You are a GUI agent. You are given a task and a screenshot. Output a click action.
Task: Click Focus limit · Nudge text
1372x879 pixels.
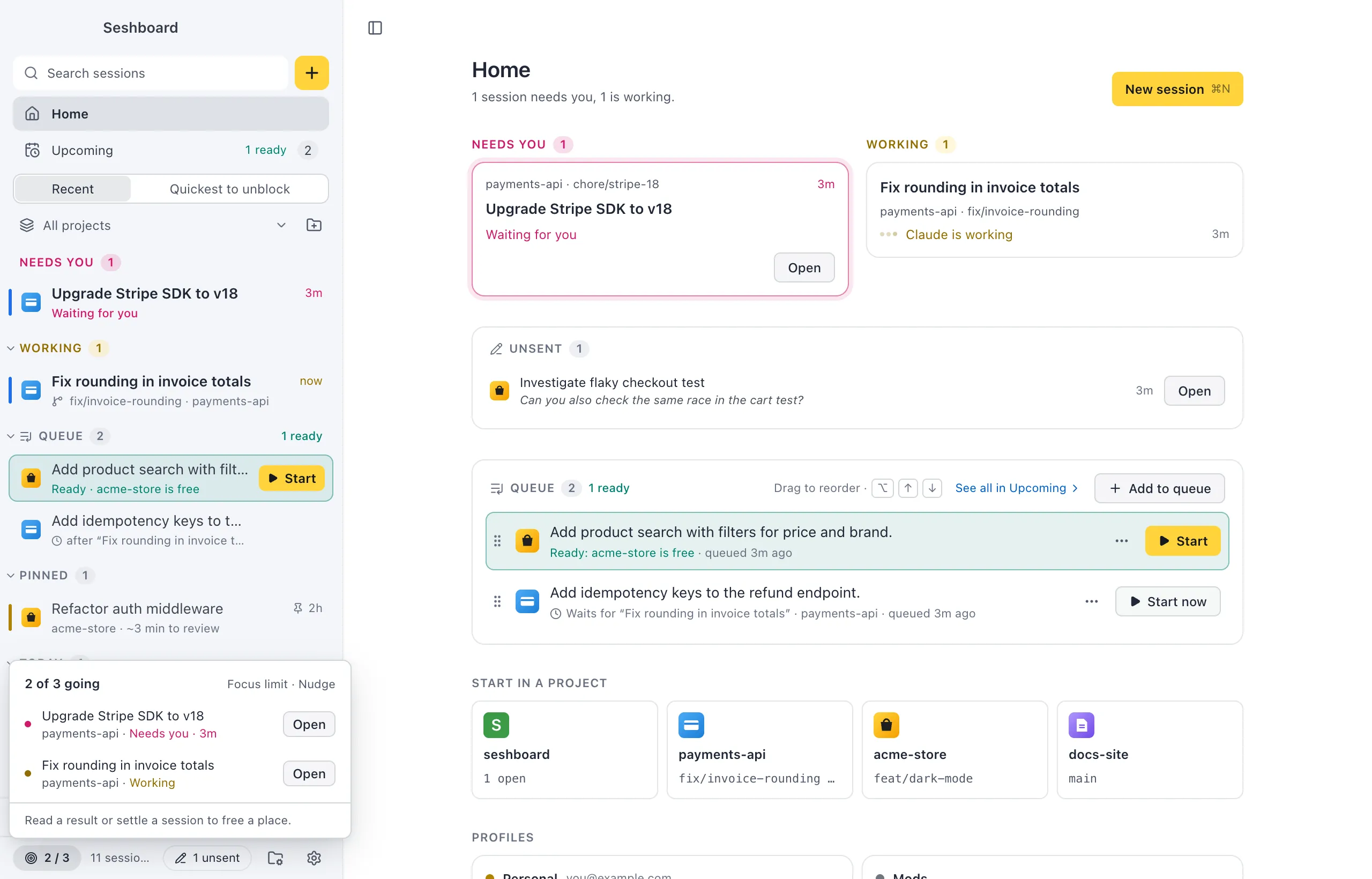point(281,684)
